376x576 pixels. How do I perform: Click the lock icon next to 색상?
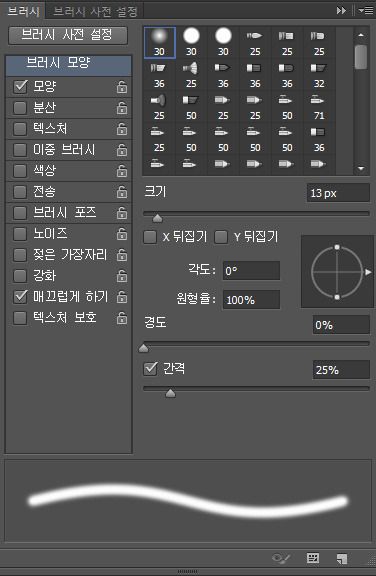122,171
